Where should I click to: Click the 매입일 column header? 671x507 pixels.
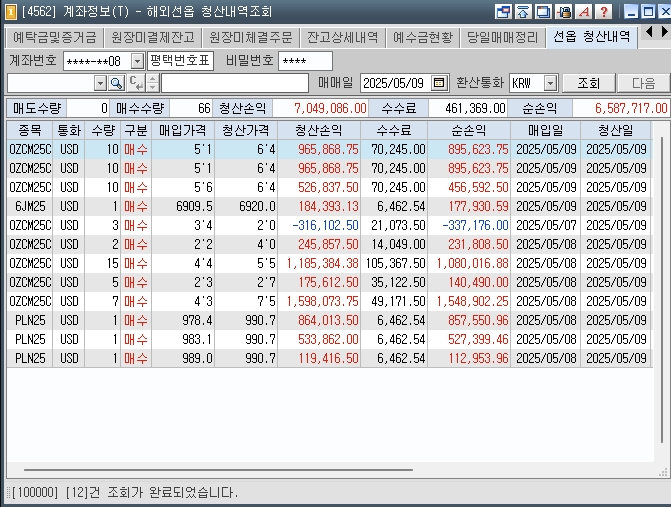[x=545, y=130]
